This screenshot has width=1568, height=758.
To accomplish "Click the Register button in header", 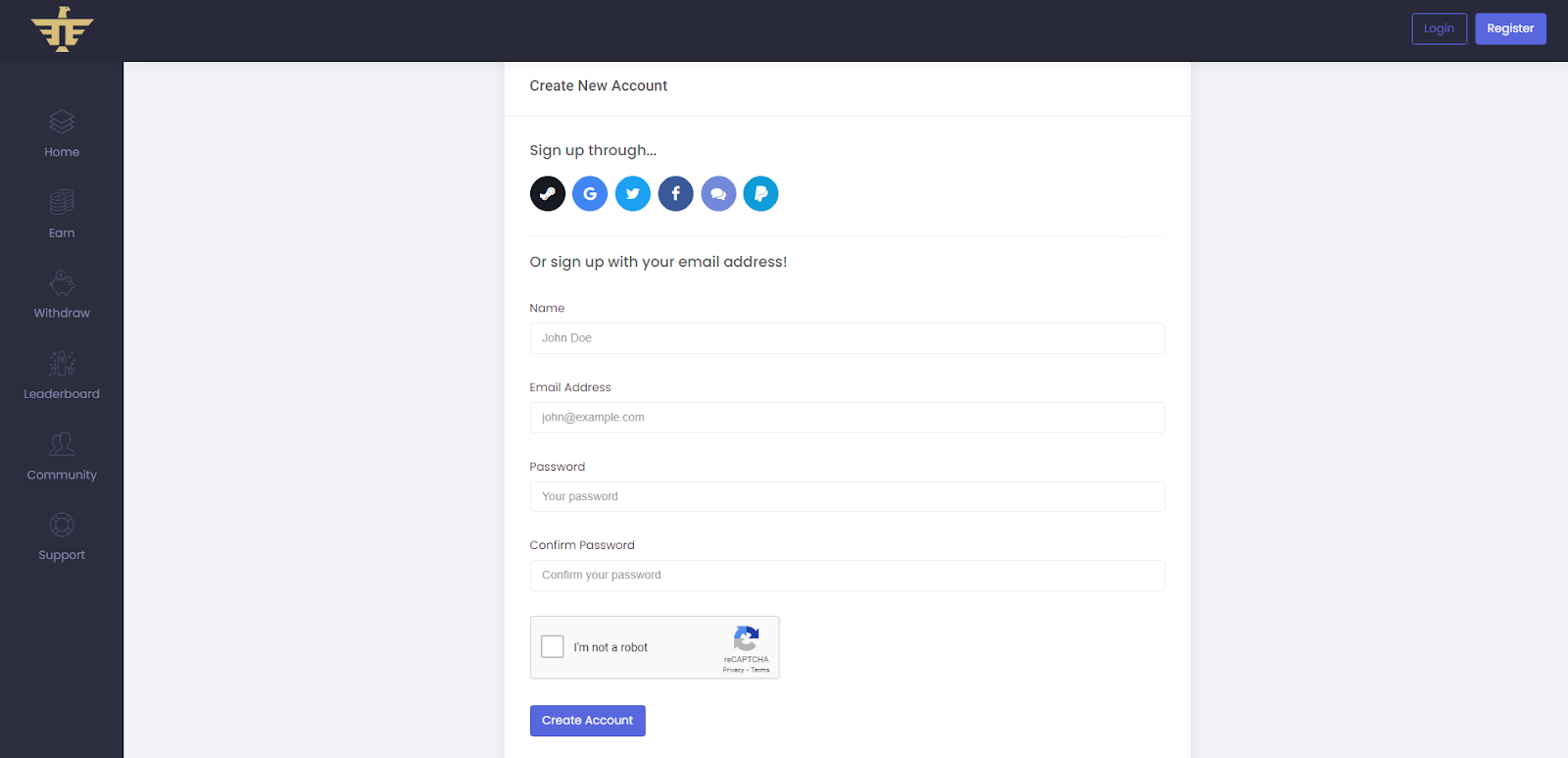I will (x=1510, y=28).
